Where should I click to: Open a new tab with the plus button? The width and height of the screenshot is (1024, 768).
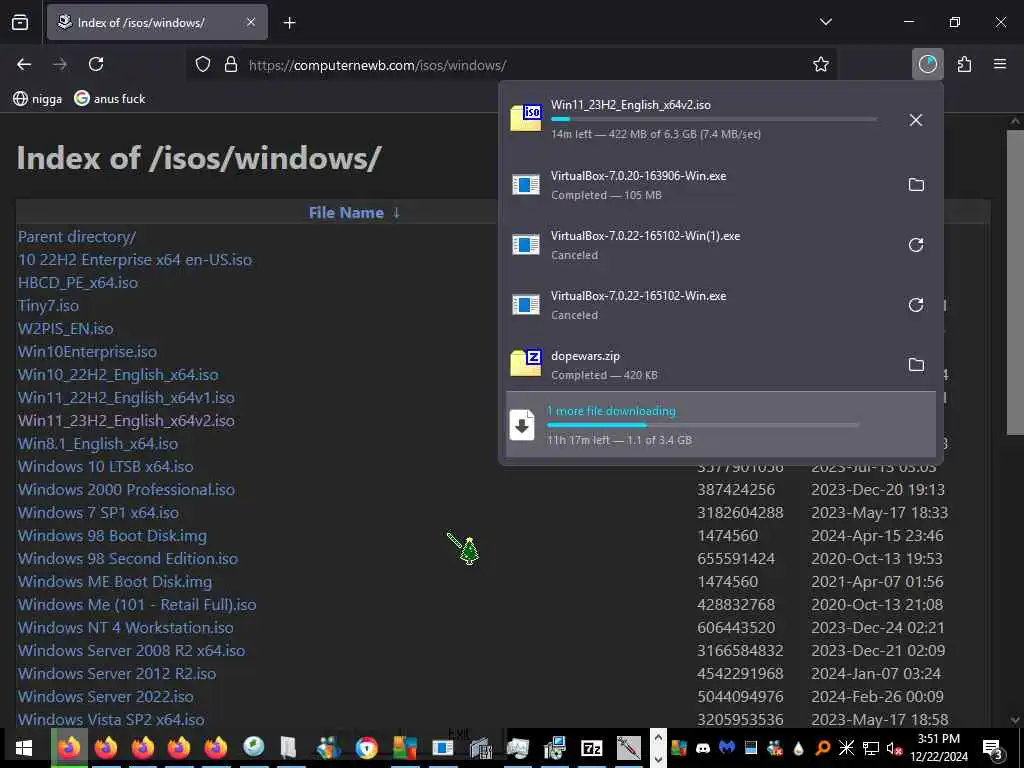tap(289, 23)
